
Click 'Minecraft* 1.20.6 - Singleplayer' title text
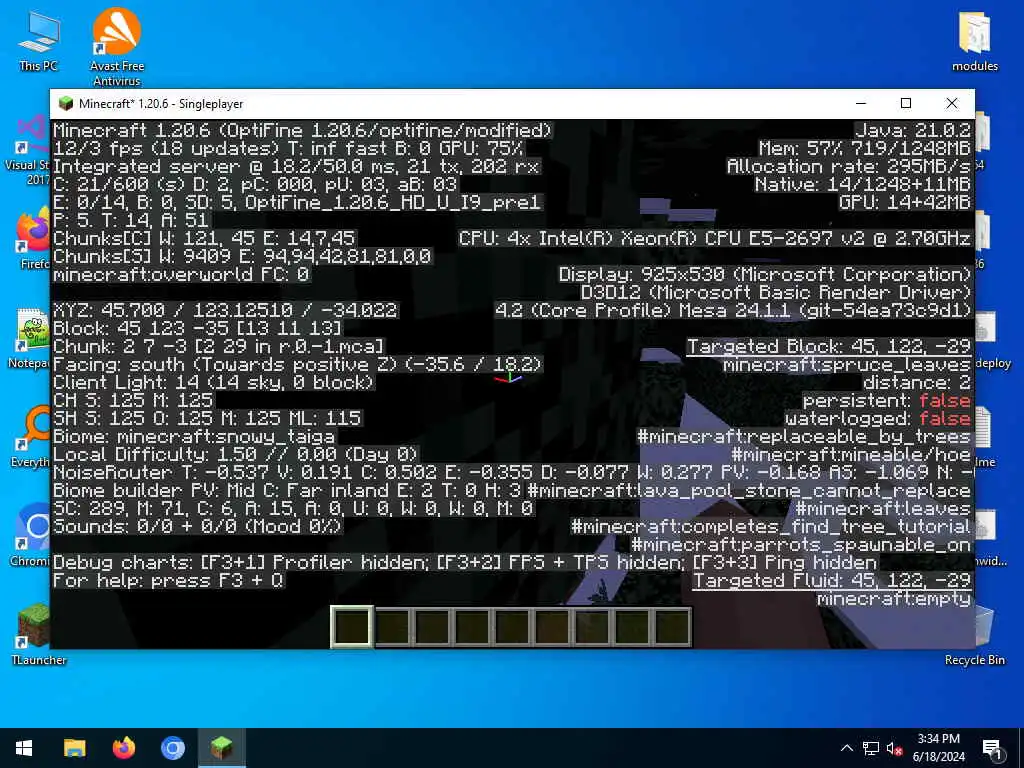click(x=161, y=103)
